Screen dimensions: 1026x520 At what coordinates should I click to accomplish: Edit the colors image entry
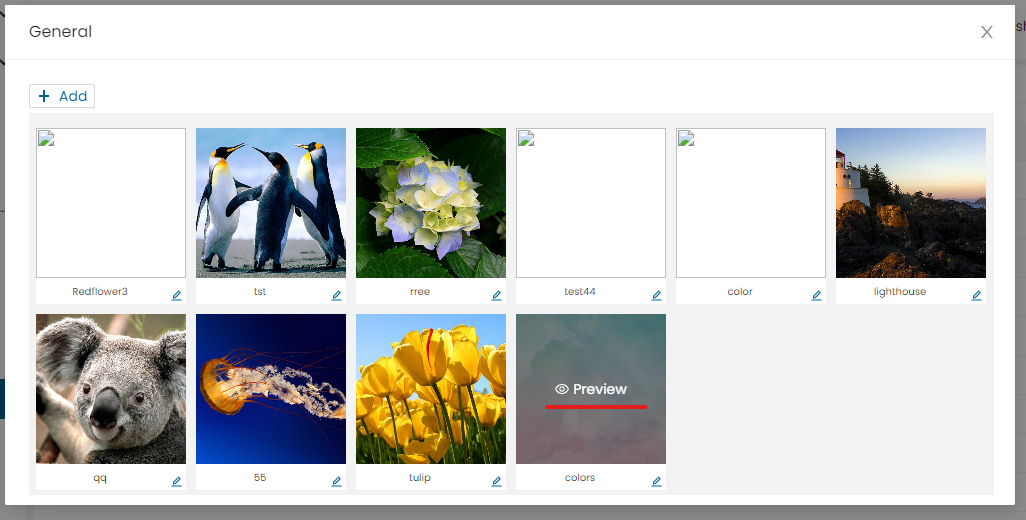tap(656, 481)
